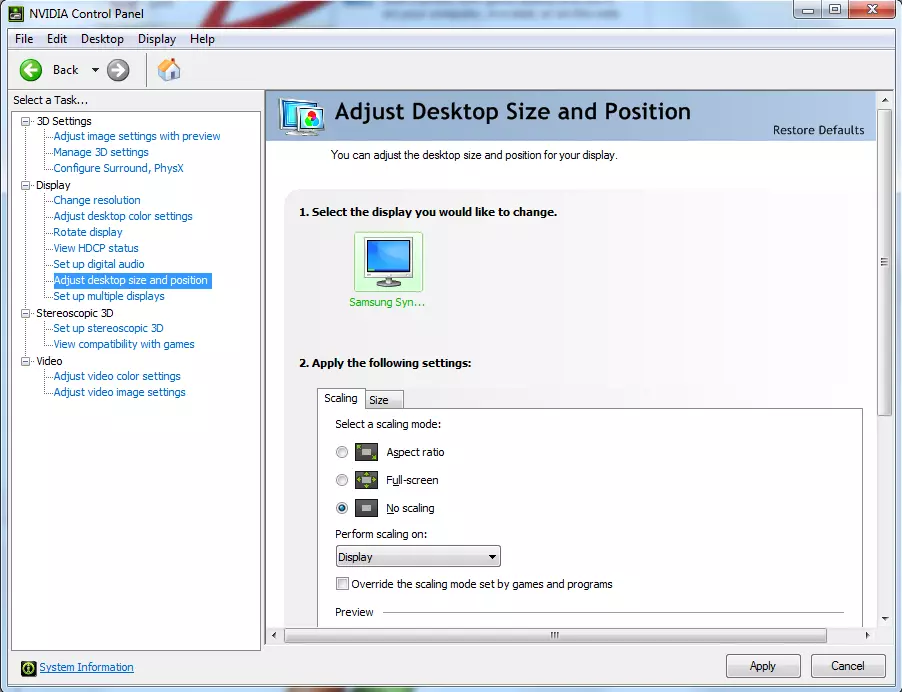Viewport: 902px width, 692px height.
Task: Open the Help menu
Action: (x=202, y=39)
